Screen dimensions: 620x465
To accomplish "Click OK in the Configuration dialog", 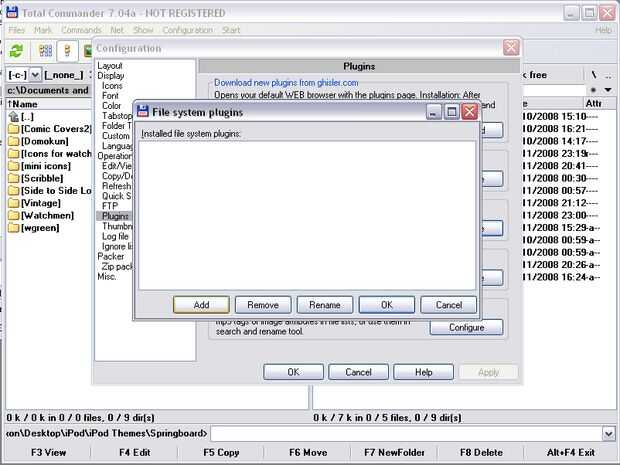I will click(293, 372).
